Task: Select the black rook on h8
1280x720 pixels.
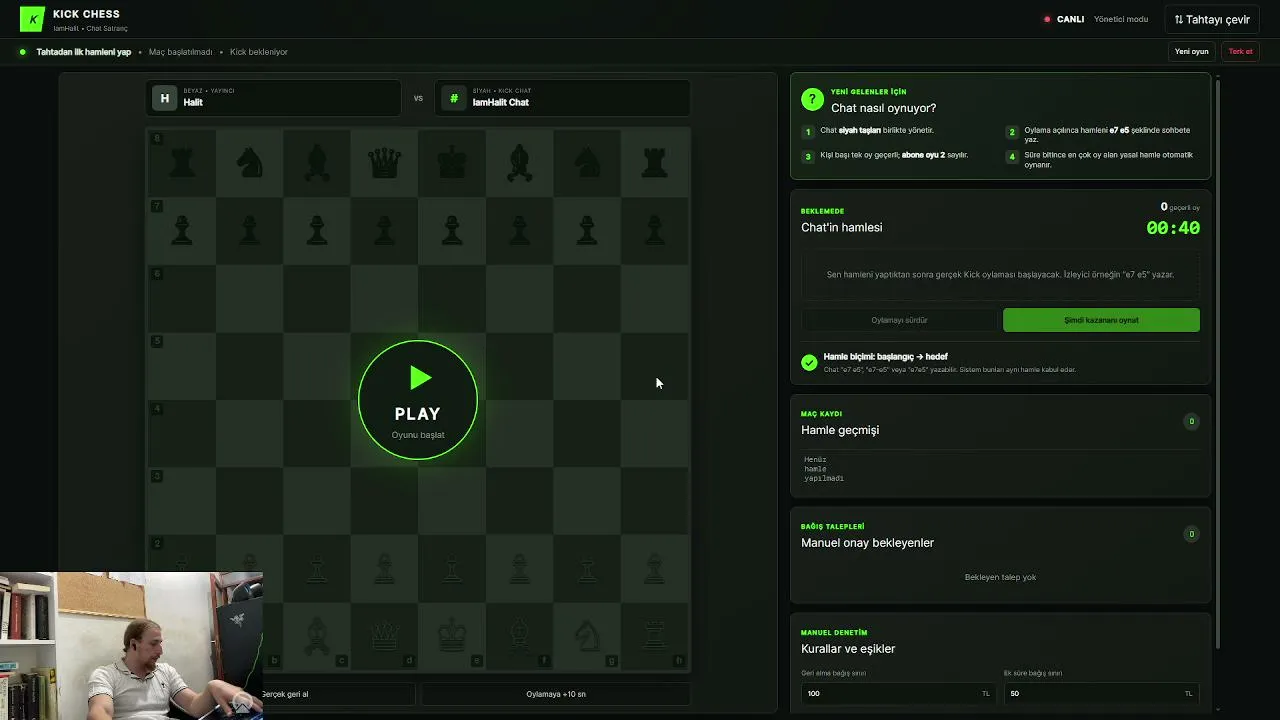Action: coord(655,162)
